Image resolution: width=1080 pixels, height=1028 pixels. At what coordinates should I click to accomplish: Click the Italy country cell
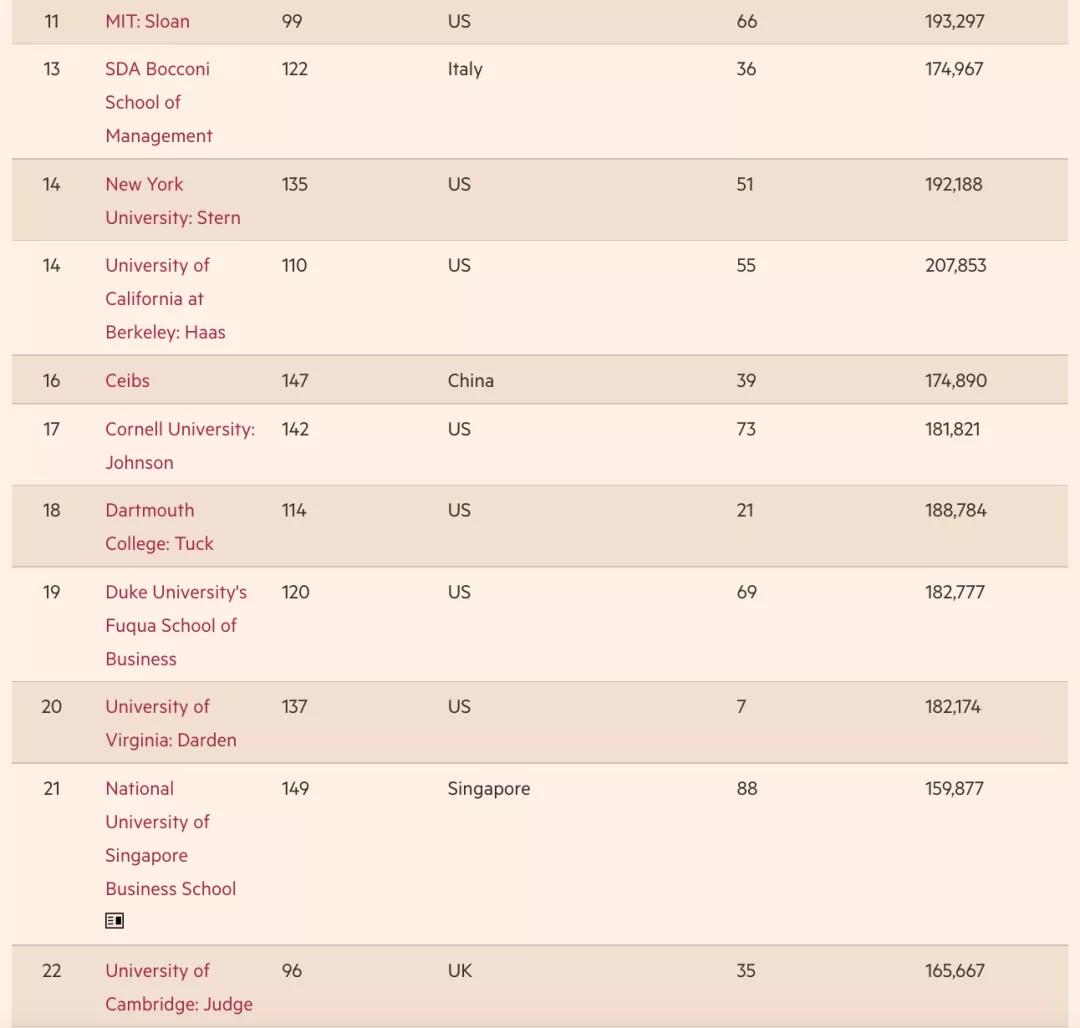[x=465, y=70]
